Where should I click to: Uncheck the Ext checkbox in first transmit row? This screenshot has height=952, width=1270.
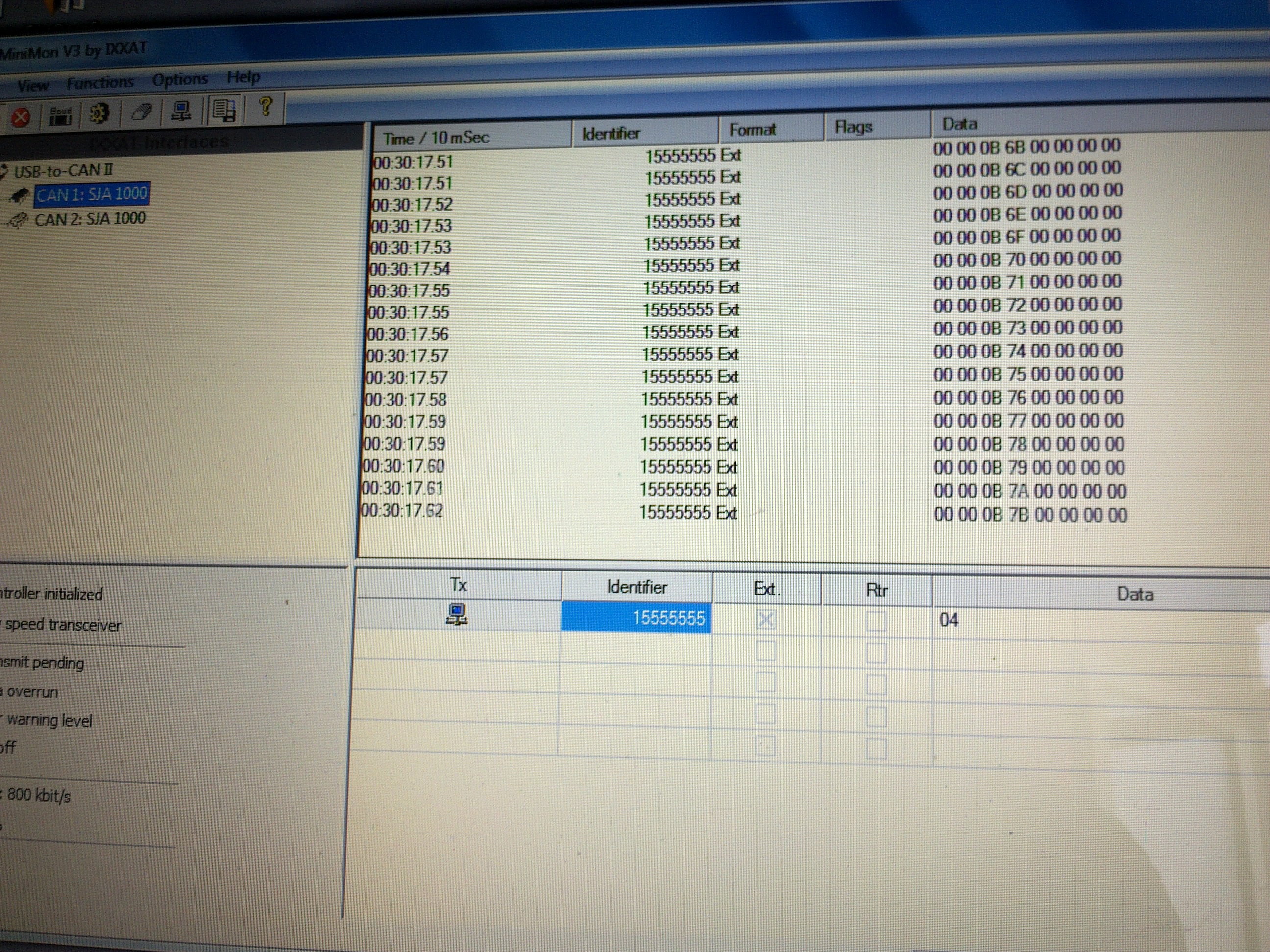pyautogui.click(x=766, y=620)
